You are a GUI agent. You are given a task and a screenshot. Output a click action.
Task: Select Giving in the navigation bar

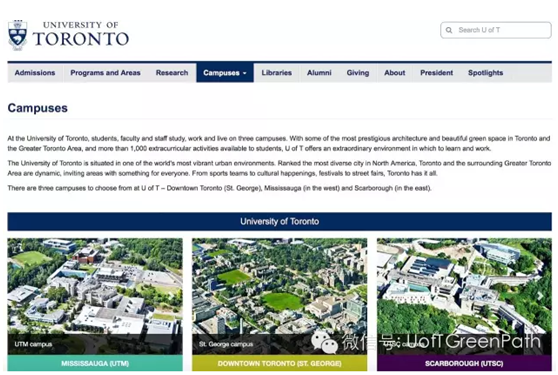coord(358,73)
